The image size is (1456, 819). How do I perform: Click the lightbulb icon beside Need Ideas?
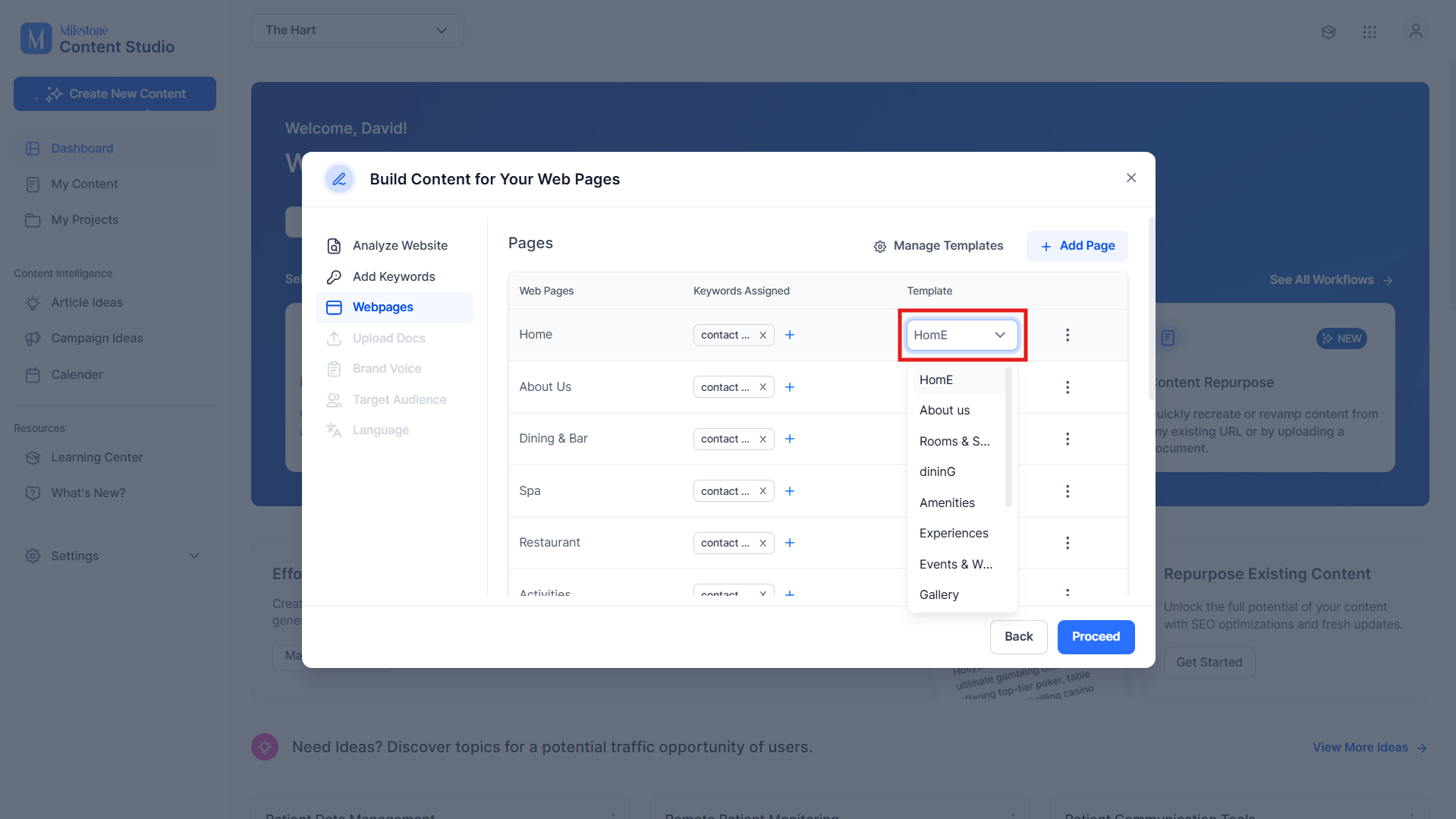click(265, 747)
